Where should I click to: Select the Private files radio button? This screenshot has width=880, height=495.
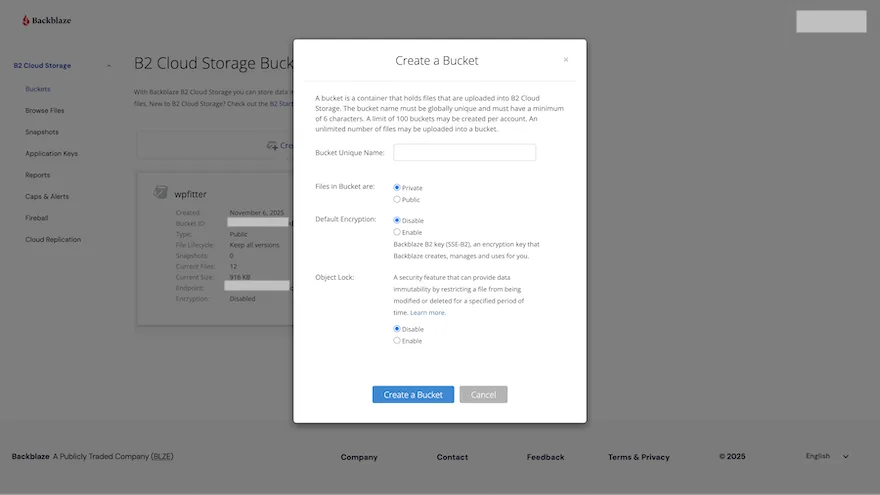pos(397,187)
